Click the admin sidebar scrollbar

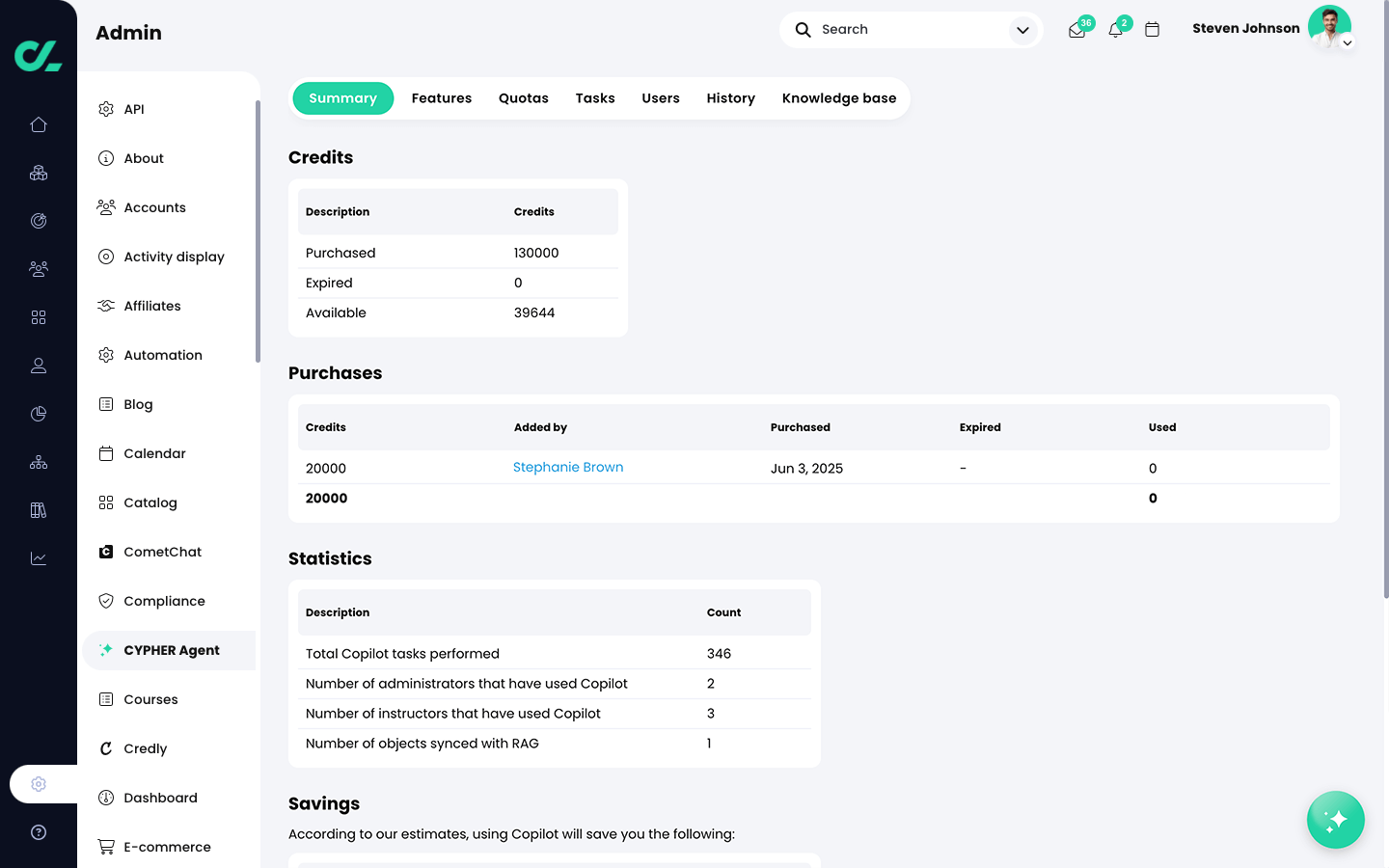point(258,231)
